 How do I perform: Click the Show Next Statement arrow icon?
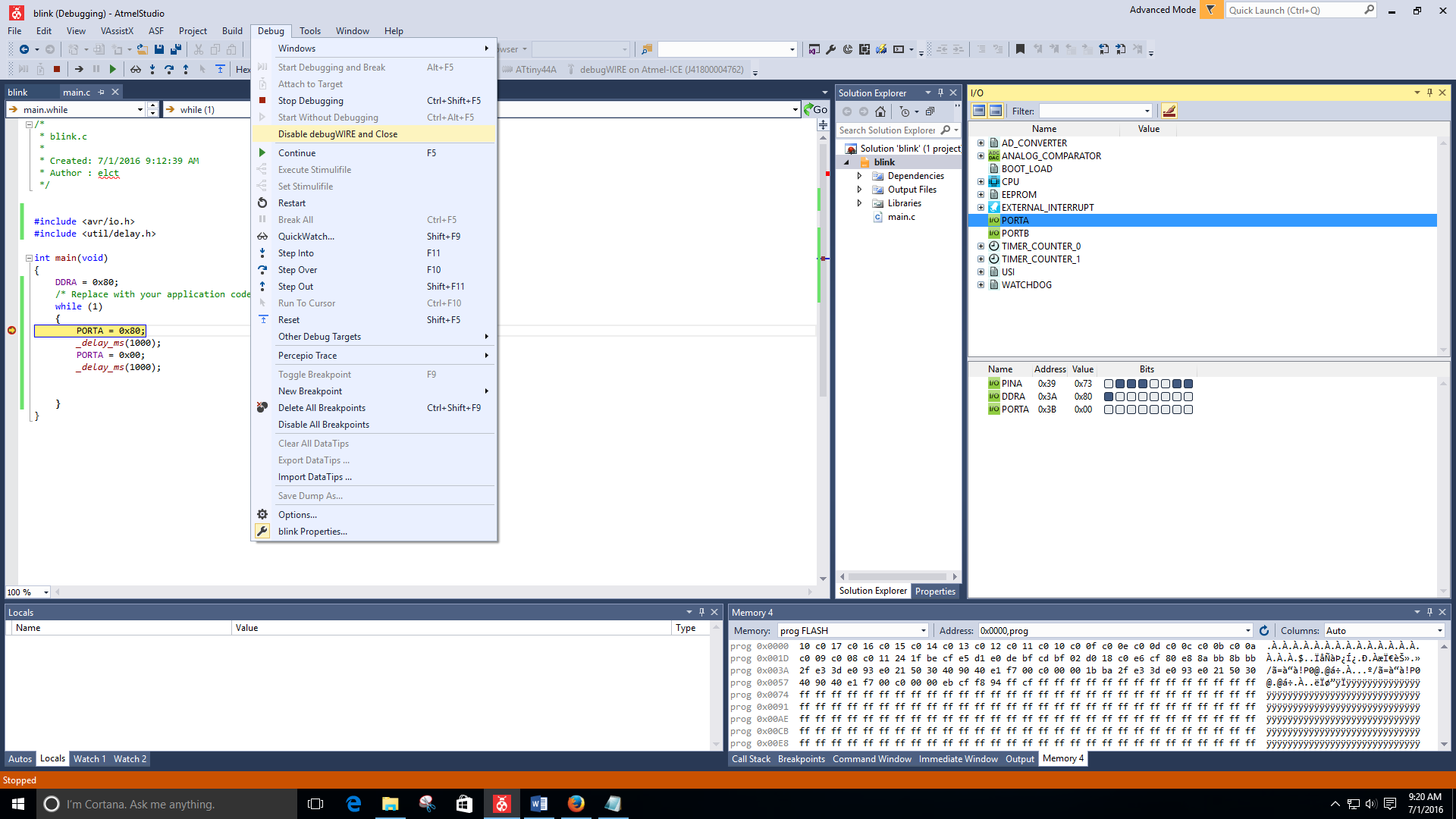coord(79,69)
